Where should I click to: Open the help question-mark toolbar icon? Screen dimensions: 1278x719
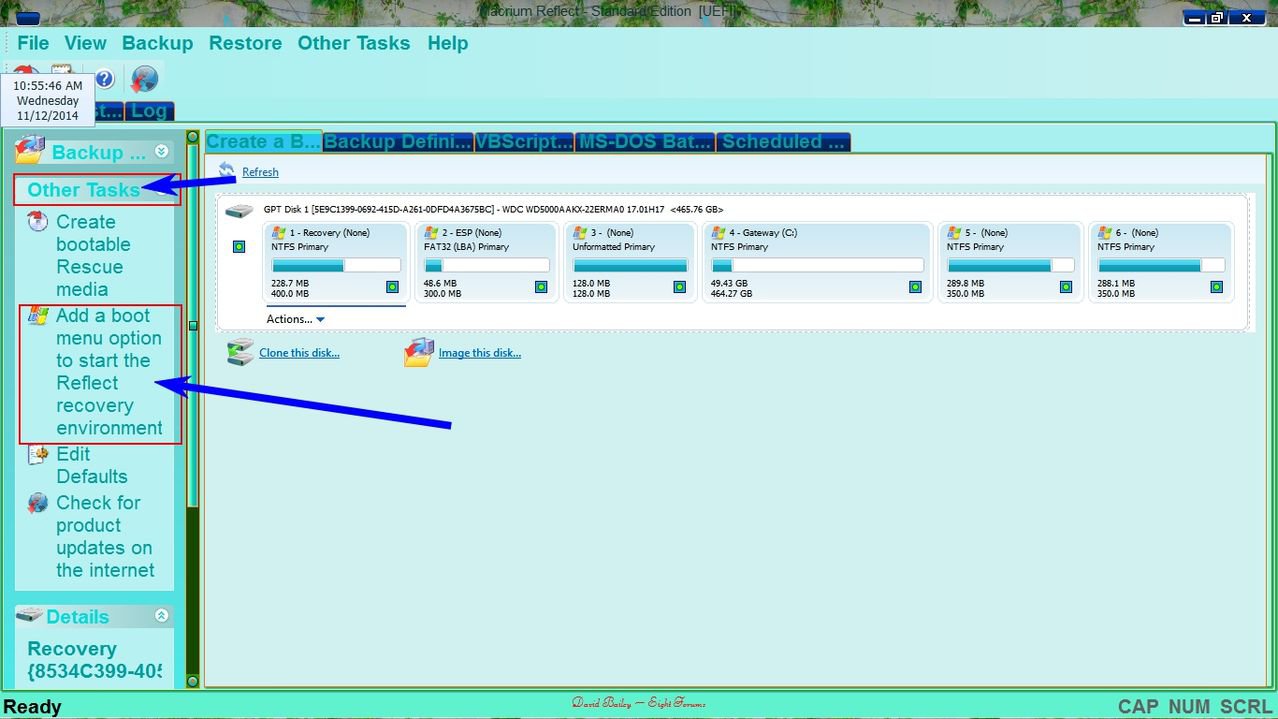(x=104, y=79)
